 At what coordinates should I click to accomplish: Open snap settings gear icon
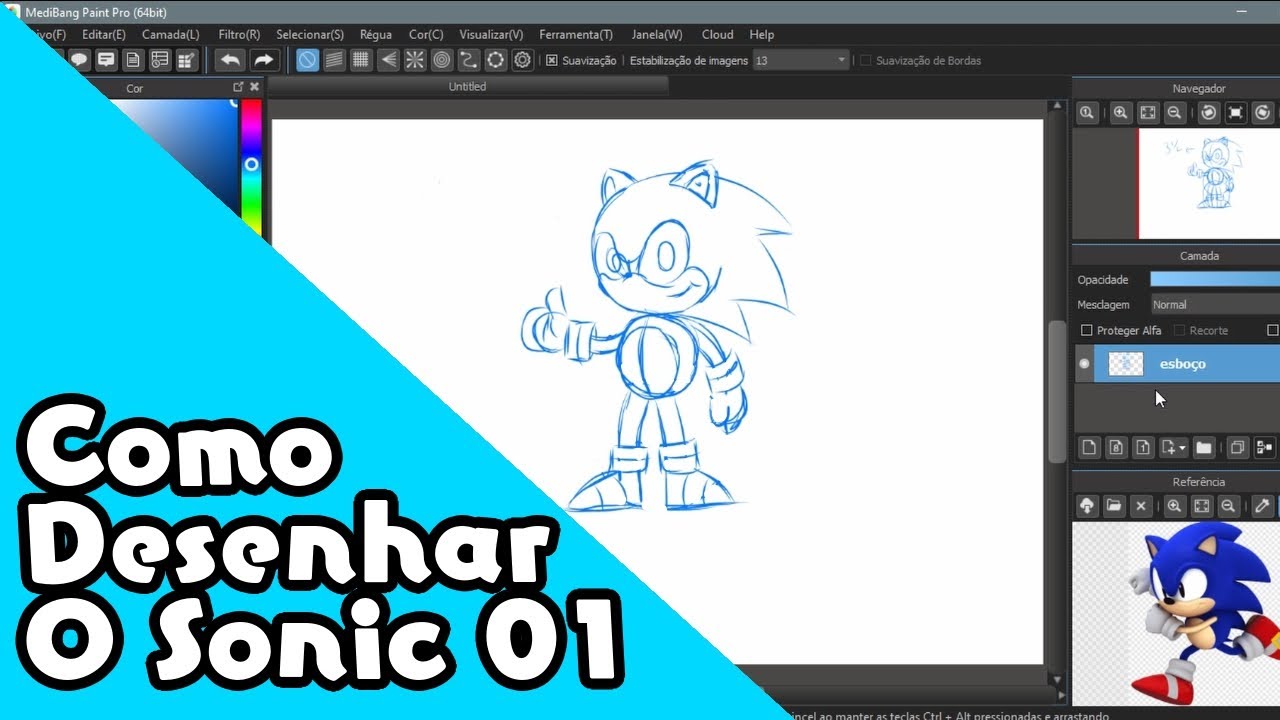coord(522,60)
